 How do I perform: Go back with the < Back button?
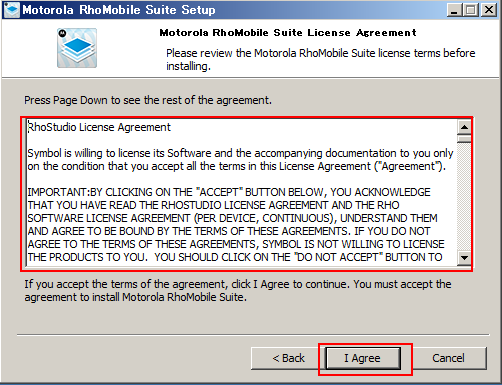pyautogui.click(x=288, y=358)
